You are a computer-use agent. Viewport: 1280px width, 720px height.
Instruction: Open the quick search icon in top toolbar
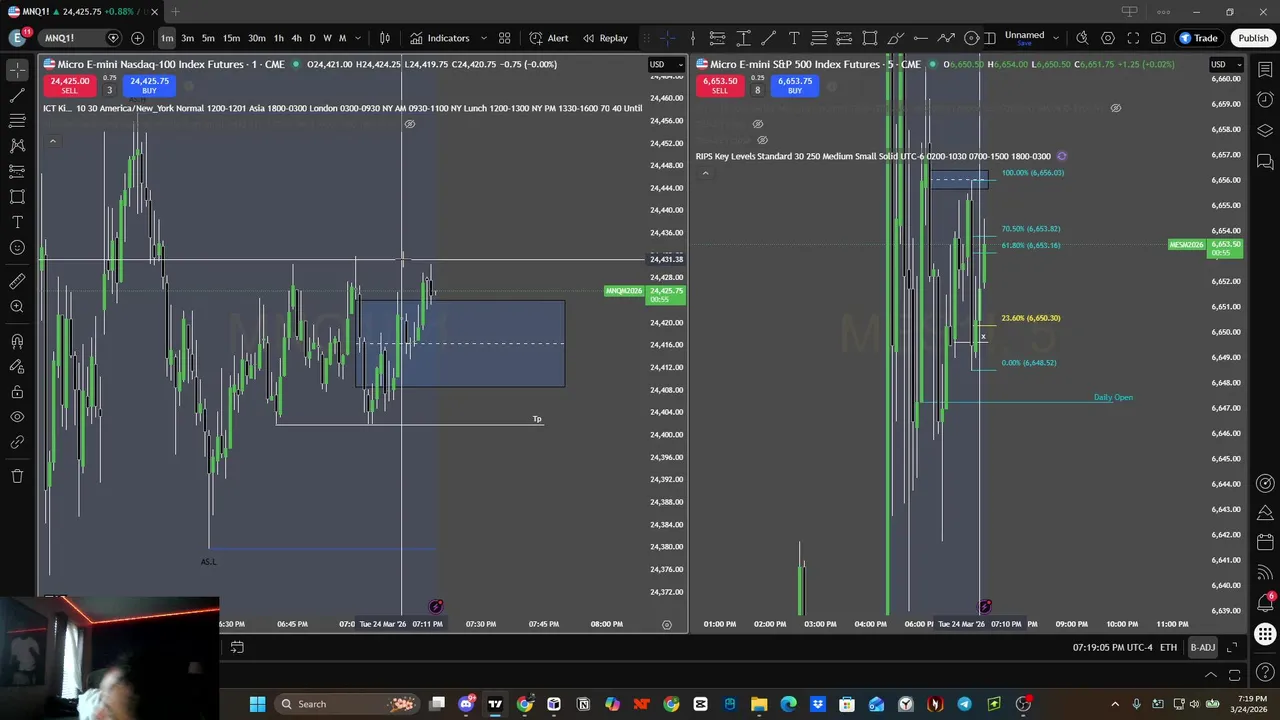1082,38
